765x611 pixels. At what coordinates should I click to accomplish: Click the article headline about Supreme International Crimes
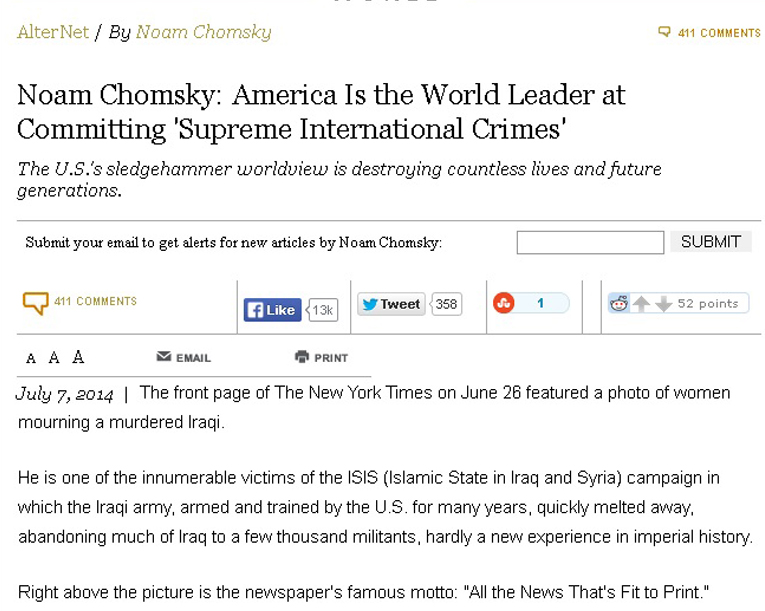point(321,112)
